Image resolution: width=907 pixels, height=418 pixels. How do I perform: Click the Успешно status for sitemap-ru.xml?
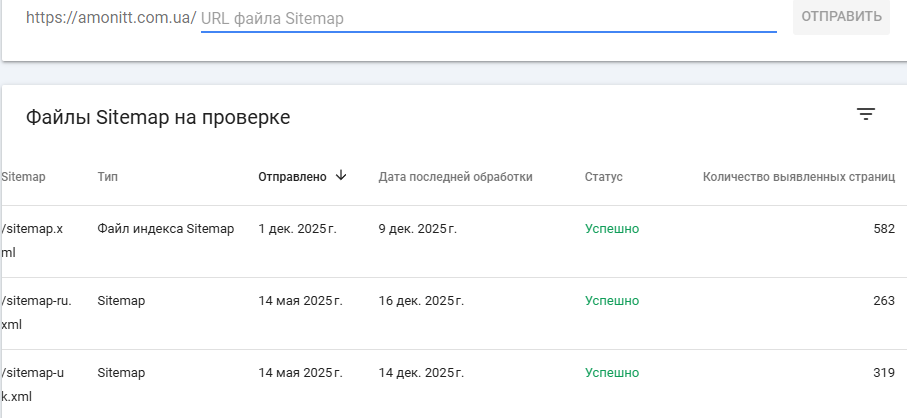pyautogui.click(x=611, y=301)
